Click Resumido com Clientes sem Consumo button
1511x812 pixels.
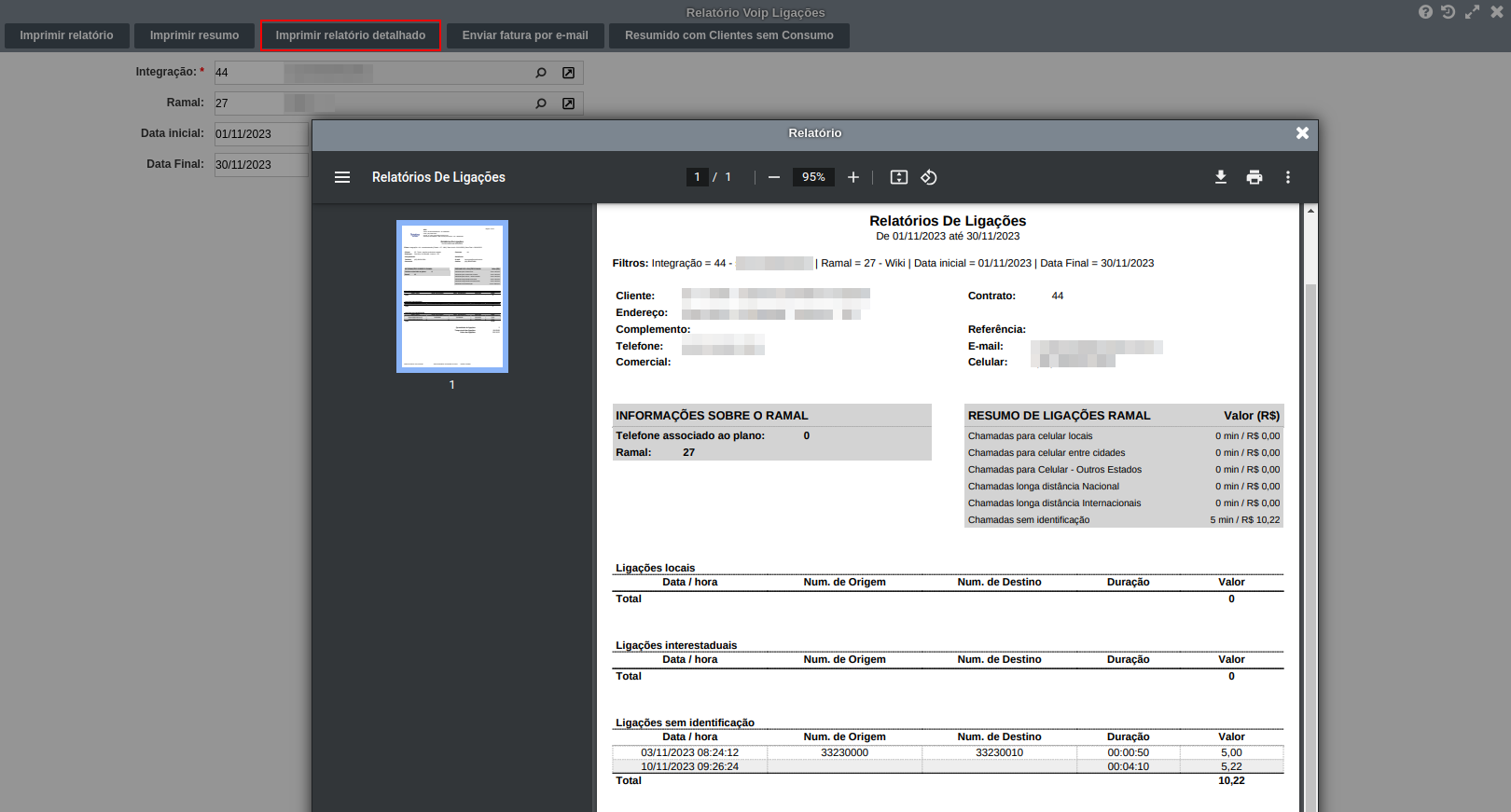pos(729,35)
